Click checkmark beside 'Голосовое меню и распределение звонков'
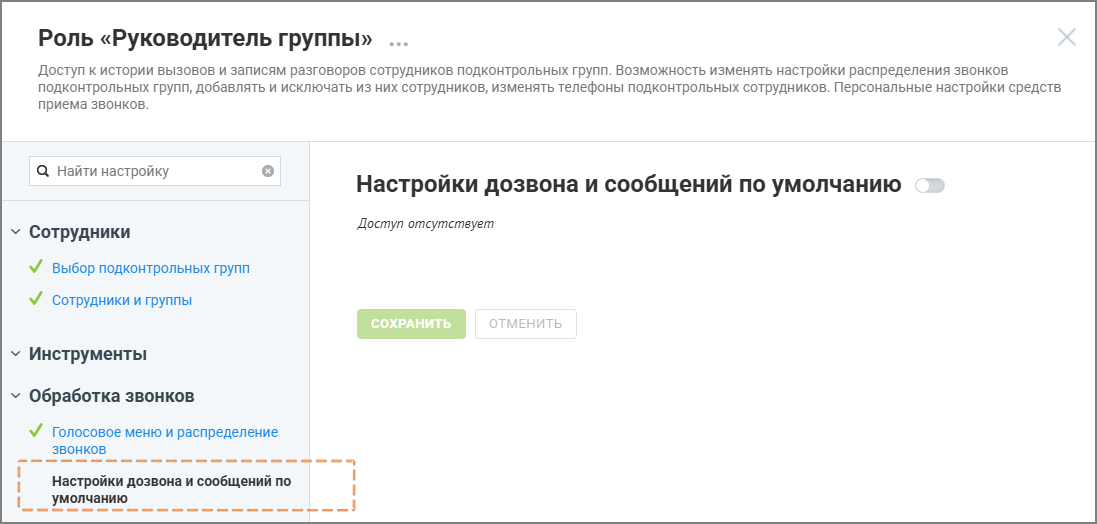This screenshot has height=524, width=1097. 36,431
